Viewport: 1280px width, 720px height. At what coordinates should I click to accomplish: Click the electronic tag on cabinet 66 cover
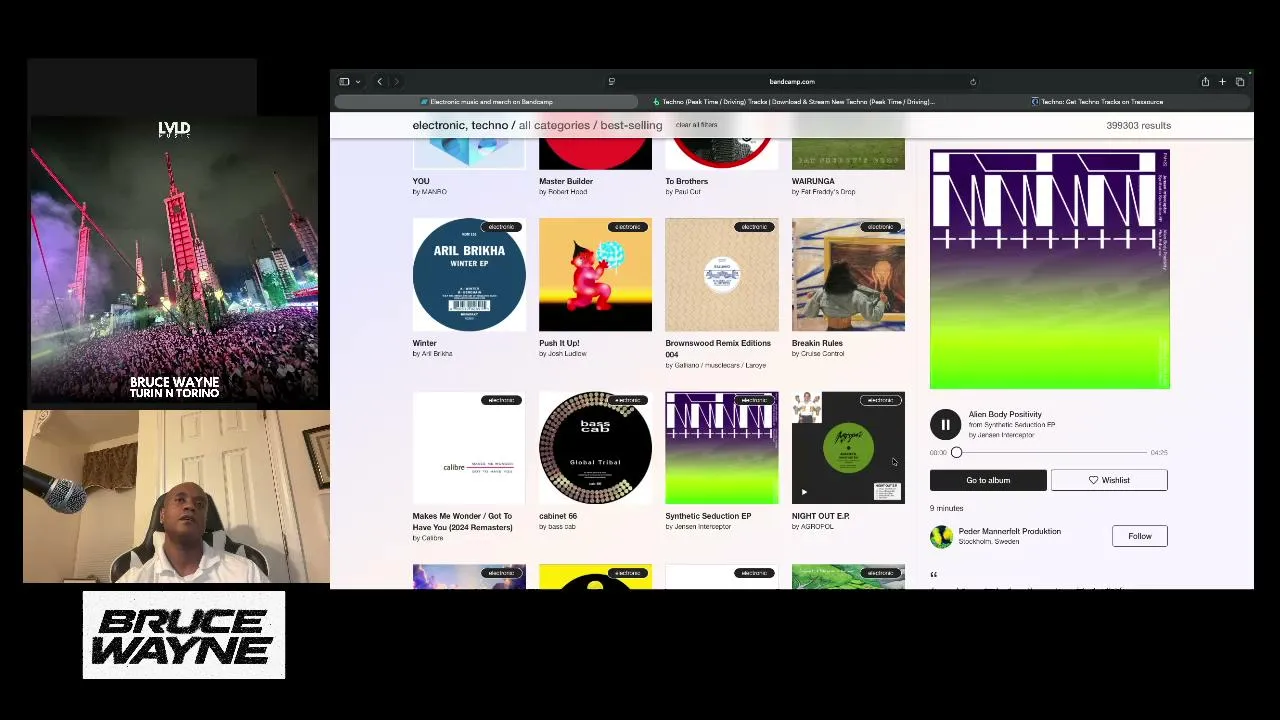coord(627,400)
